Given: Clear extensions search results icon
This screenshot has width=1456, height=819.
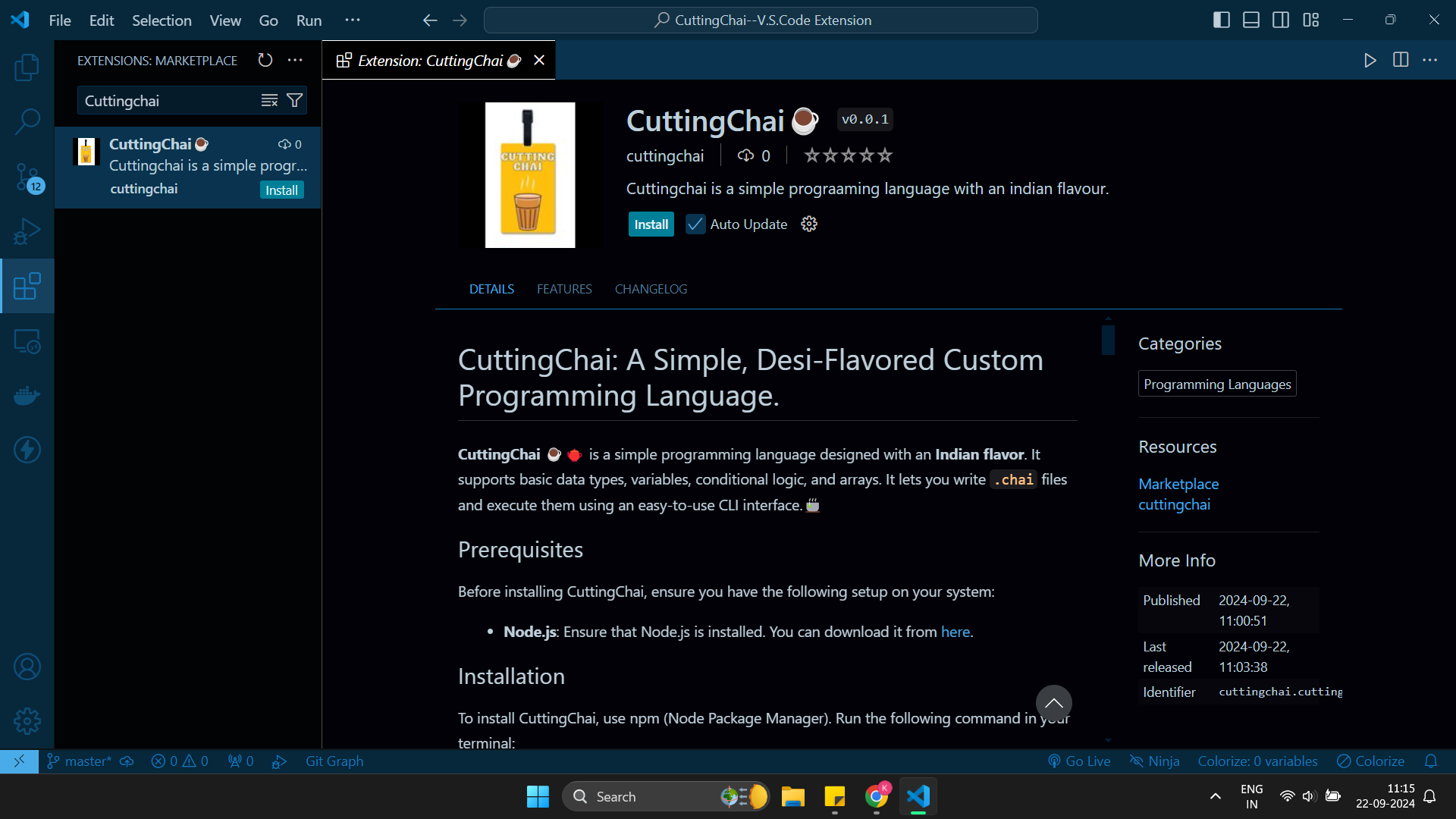Looking at the screenshot, I should (x=269, y=101).
